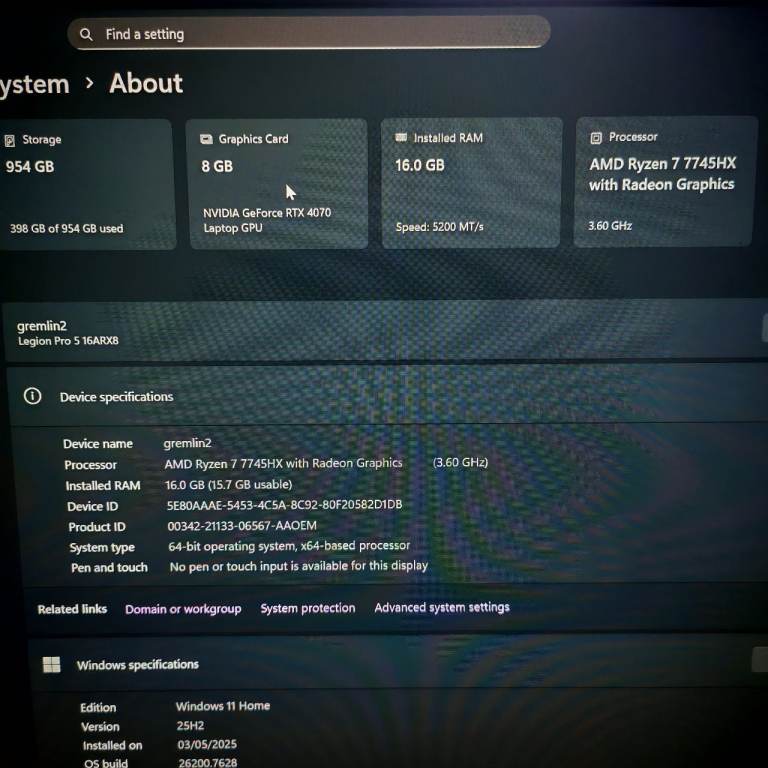Viewport: 768px width, 768px height.
Task: Select Device name value gremlin2
Action: point(188,443)
